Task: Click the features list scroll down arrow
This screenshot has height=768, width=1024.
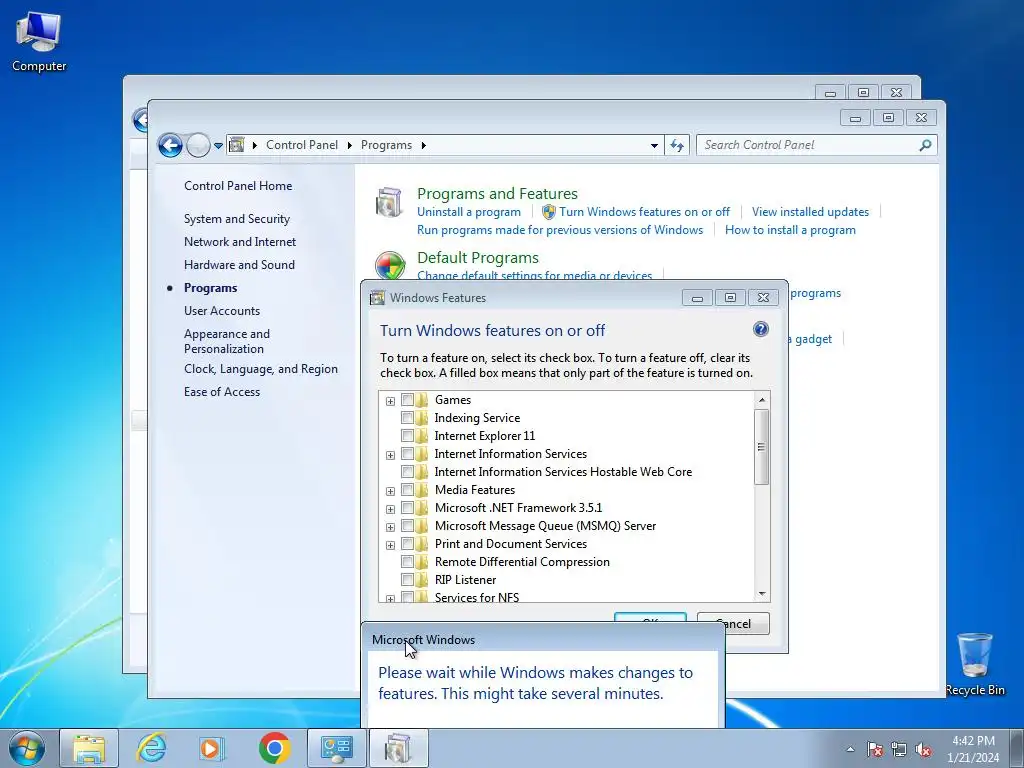Action: [761, 594]
